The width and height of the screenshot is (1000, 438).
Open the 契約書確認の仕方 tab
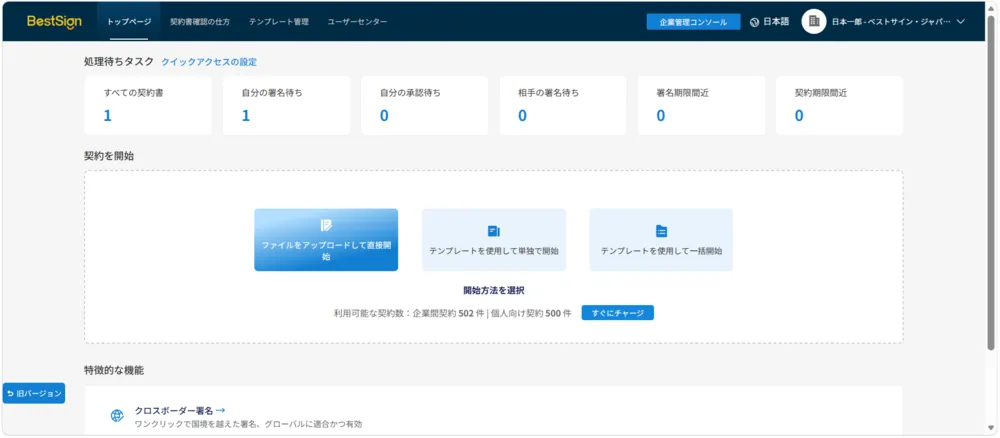200,22
